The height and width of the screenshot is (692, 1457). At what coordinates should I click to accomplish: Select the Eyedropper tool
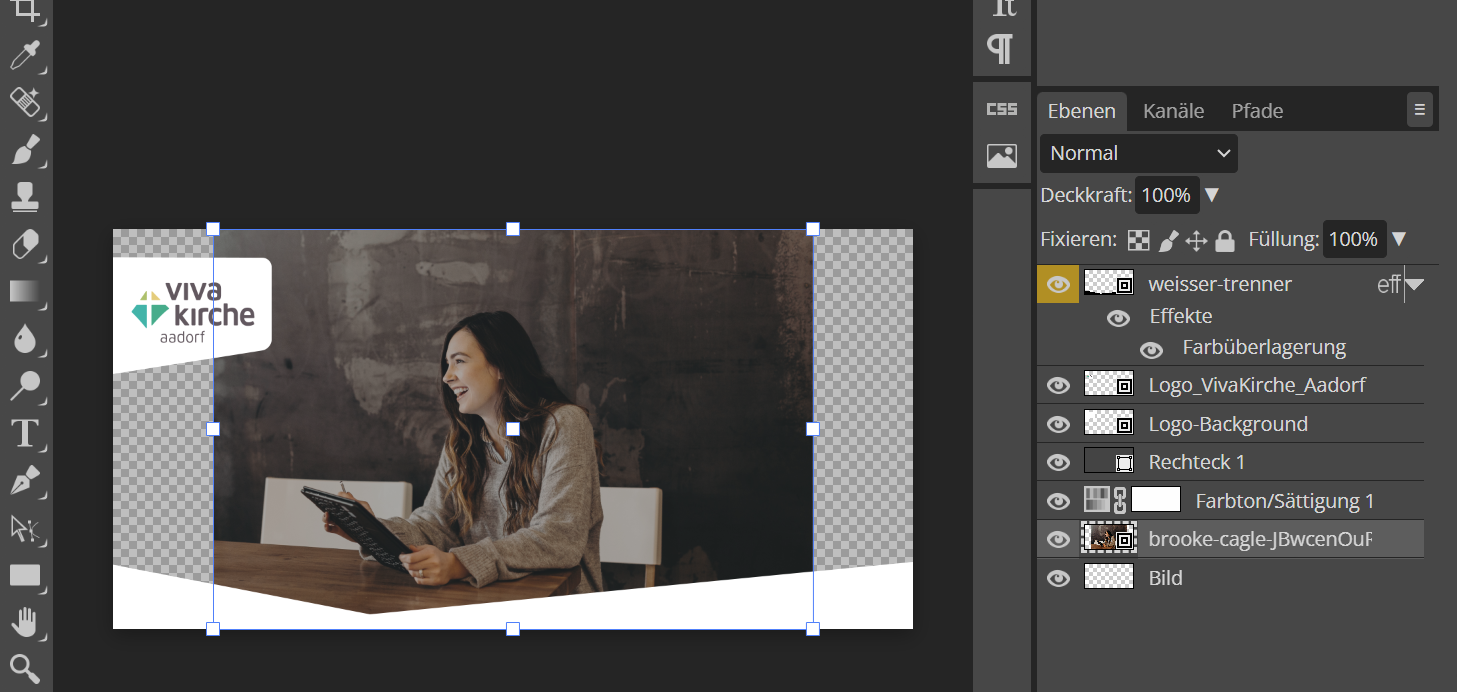[x=24, y=56]
